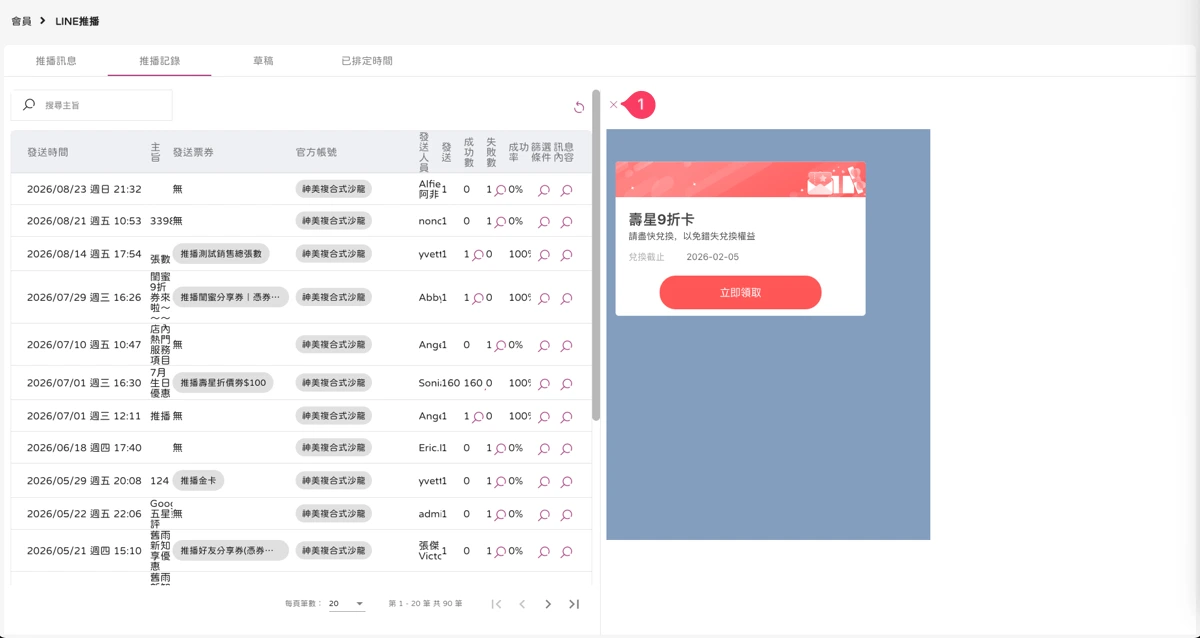Image resolution: width=1200 pixels, height=638 pixels.
Task: View failed recipients for the 2026/05/22 broadcast
Action: click(x=500, y=515)
